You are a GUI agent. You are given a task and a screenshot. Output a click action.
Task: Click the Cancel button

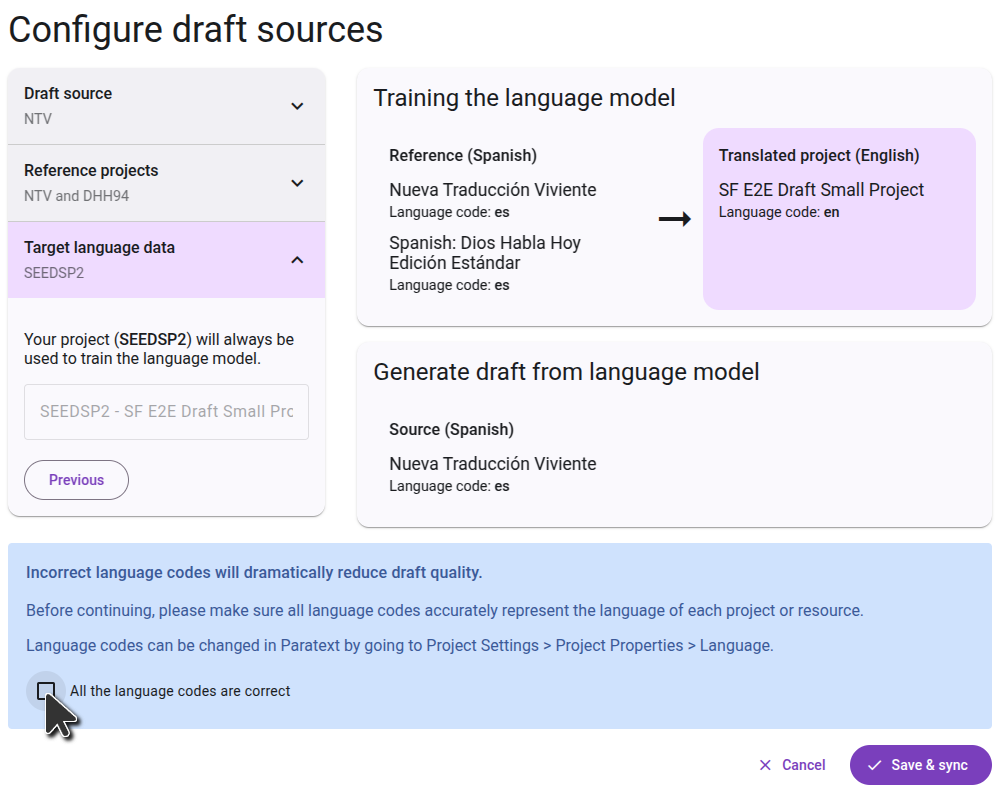792,765
